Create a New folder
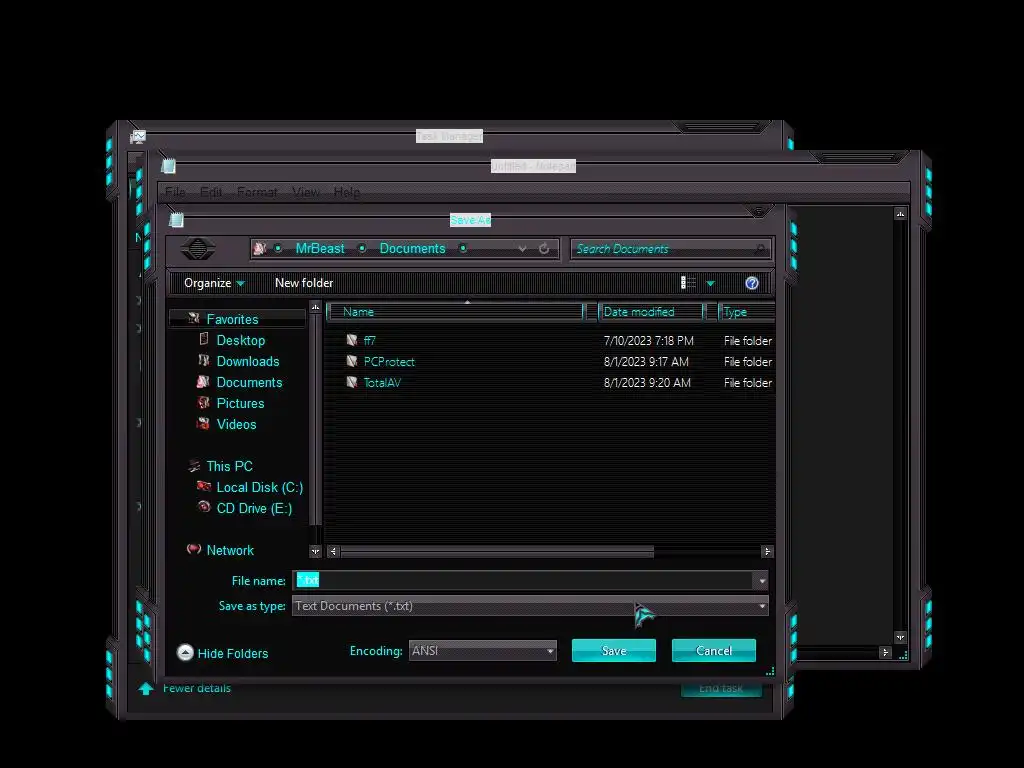Image resolution: width=1024 pixels, height=768 pixels. coord(304,283)
